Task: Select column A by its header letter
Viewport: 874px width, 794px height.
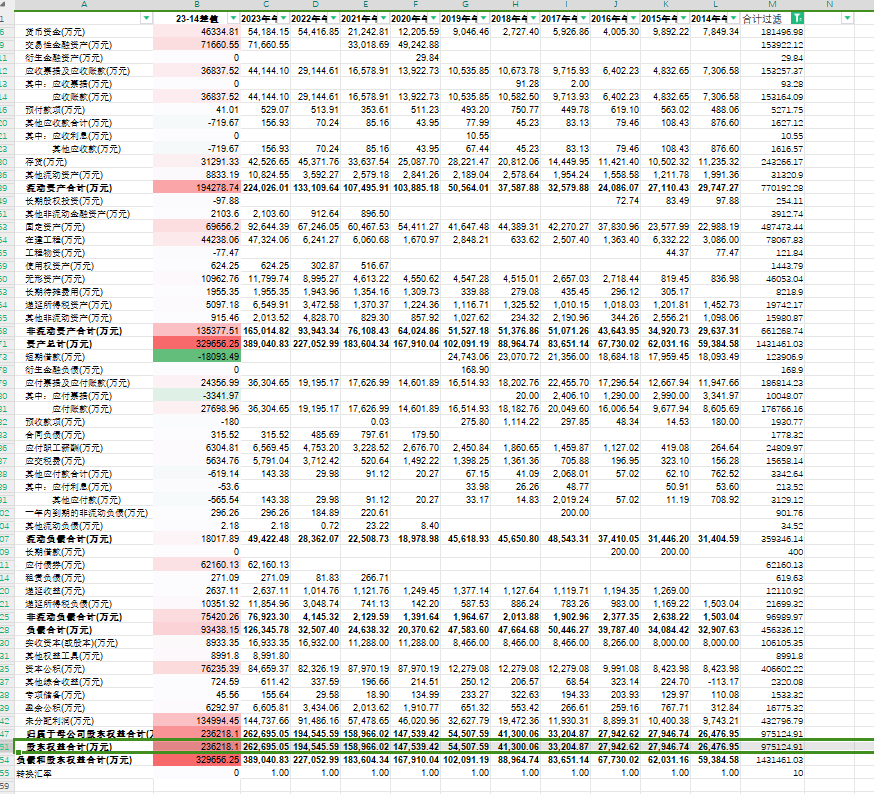Action: 84,4
